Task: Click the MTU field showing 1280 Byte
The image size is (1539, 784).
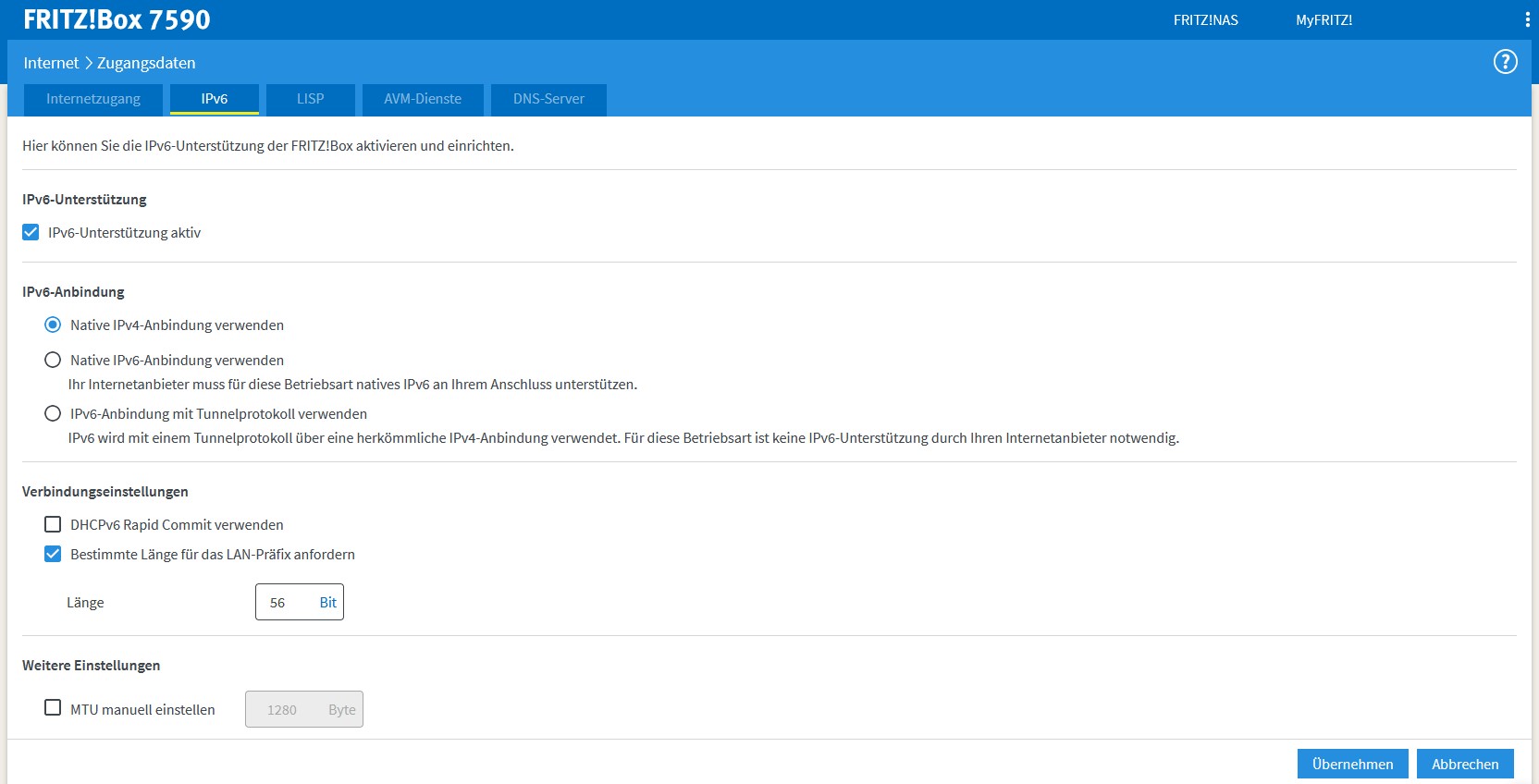Action: pyautogui.click(x=304, y=709)
